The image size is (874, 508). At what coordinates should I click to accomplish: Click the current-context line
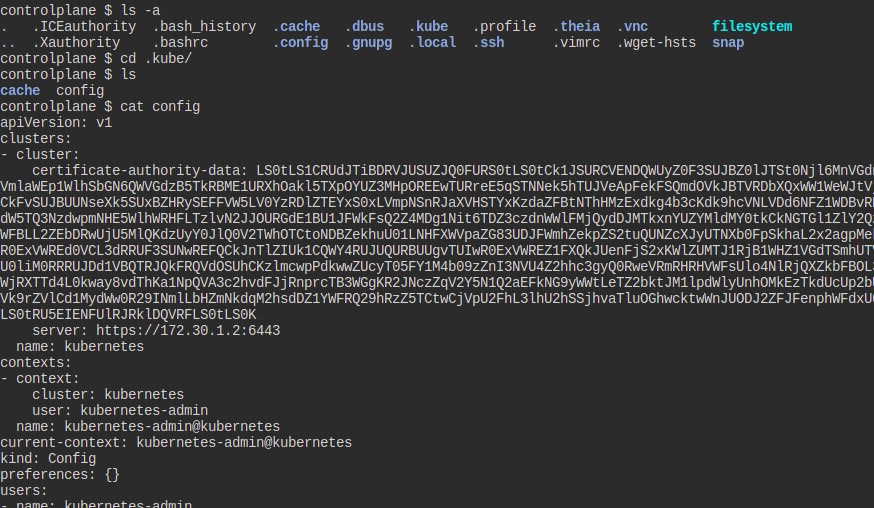pyautogui.click(x=176, y=443)
